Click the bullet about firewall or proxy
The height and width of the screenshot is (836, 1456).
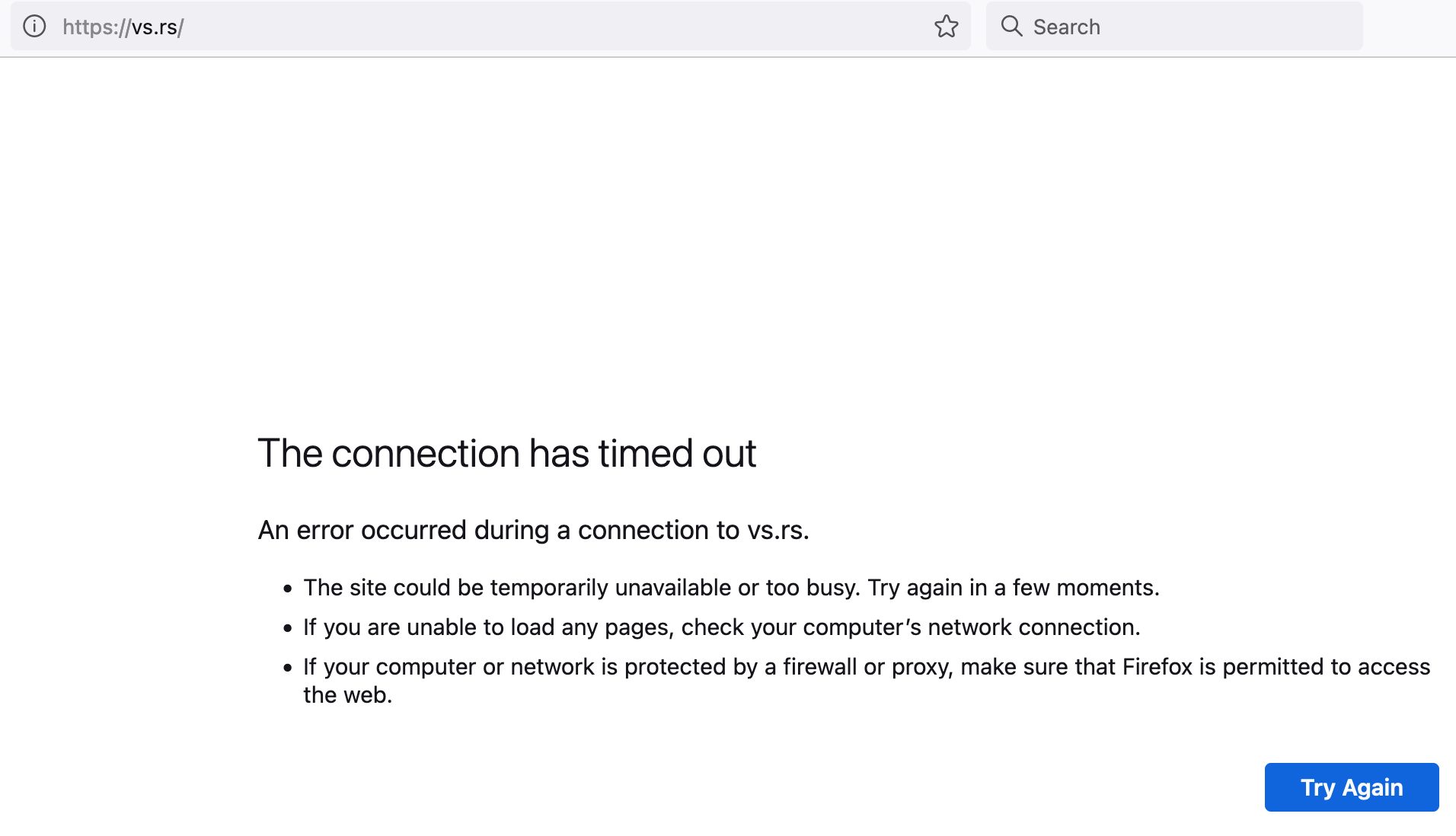coord(867,681)
